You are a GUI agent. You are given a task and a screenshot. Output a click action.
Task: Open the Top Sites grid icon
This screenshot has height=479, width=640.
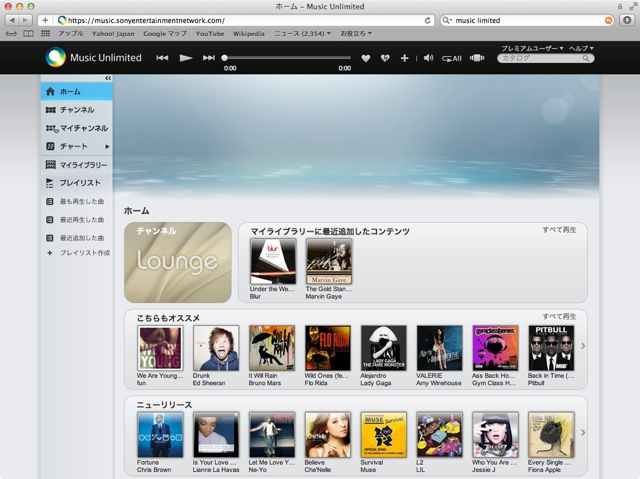[45, 33]
